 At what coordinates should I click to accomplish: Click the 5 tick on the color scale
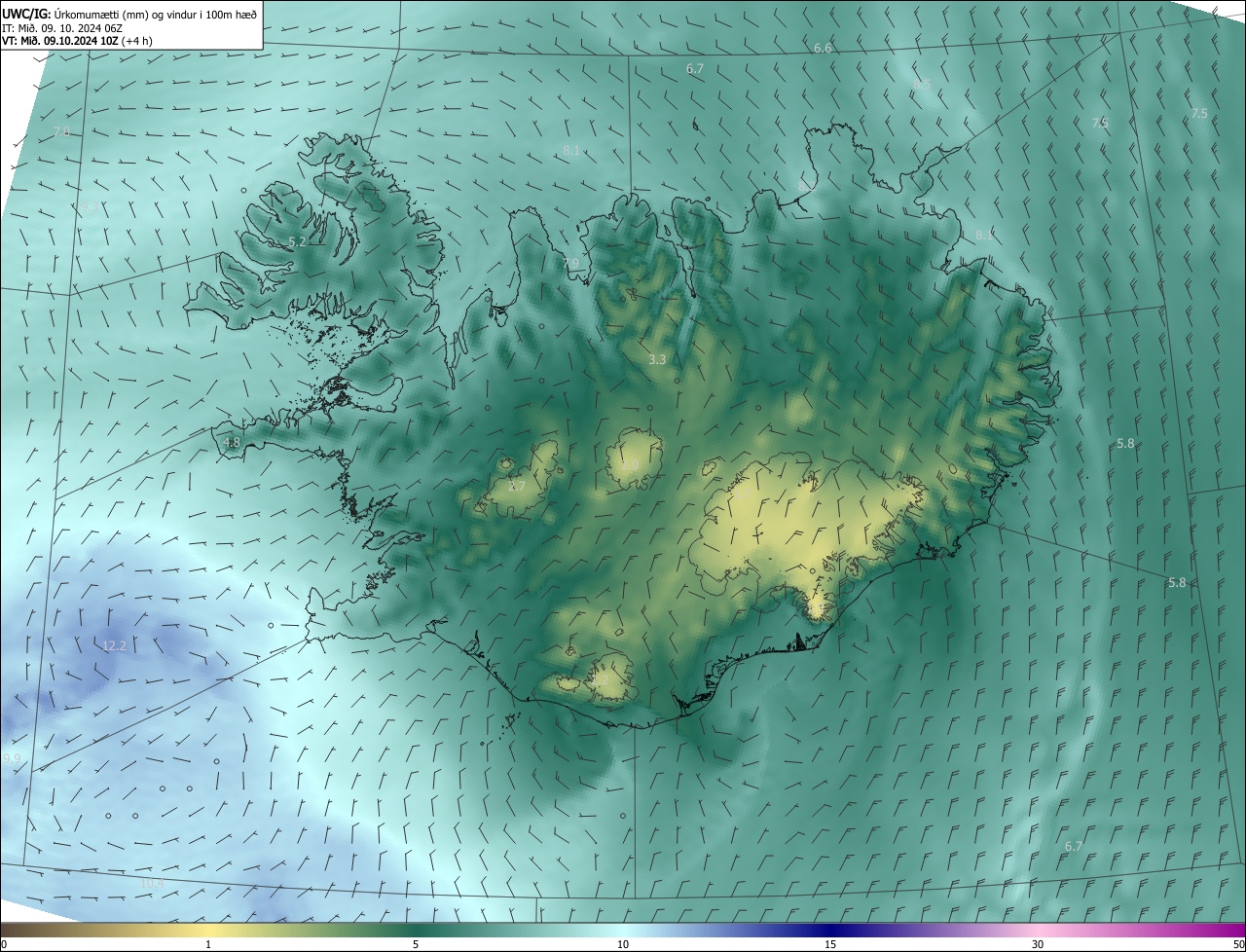(x=416, y=944)
